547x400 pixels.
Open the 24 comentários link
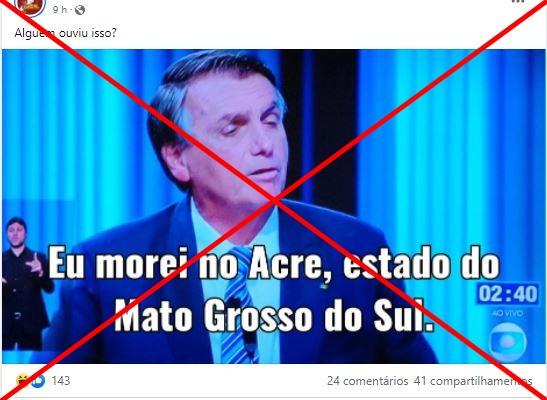[x=367, y=381]
